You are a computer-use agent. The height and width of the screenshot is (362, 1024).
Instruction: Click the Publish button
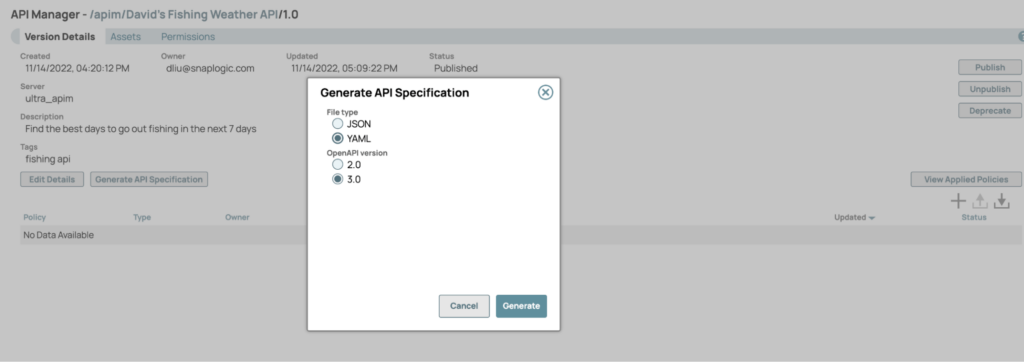[x=990, y=67]
